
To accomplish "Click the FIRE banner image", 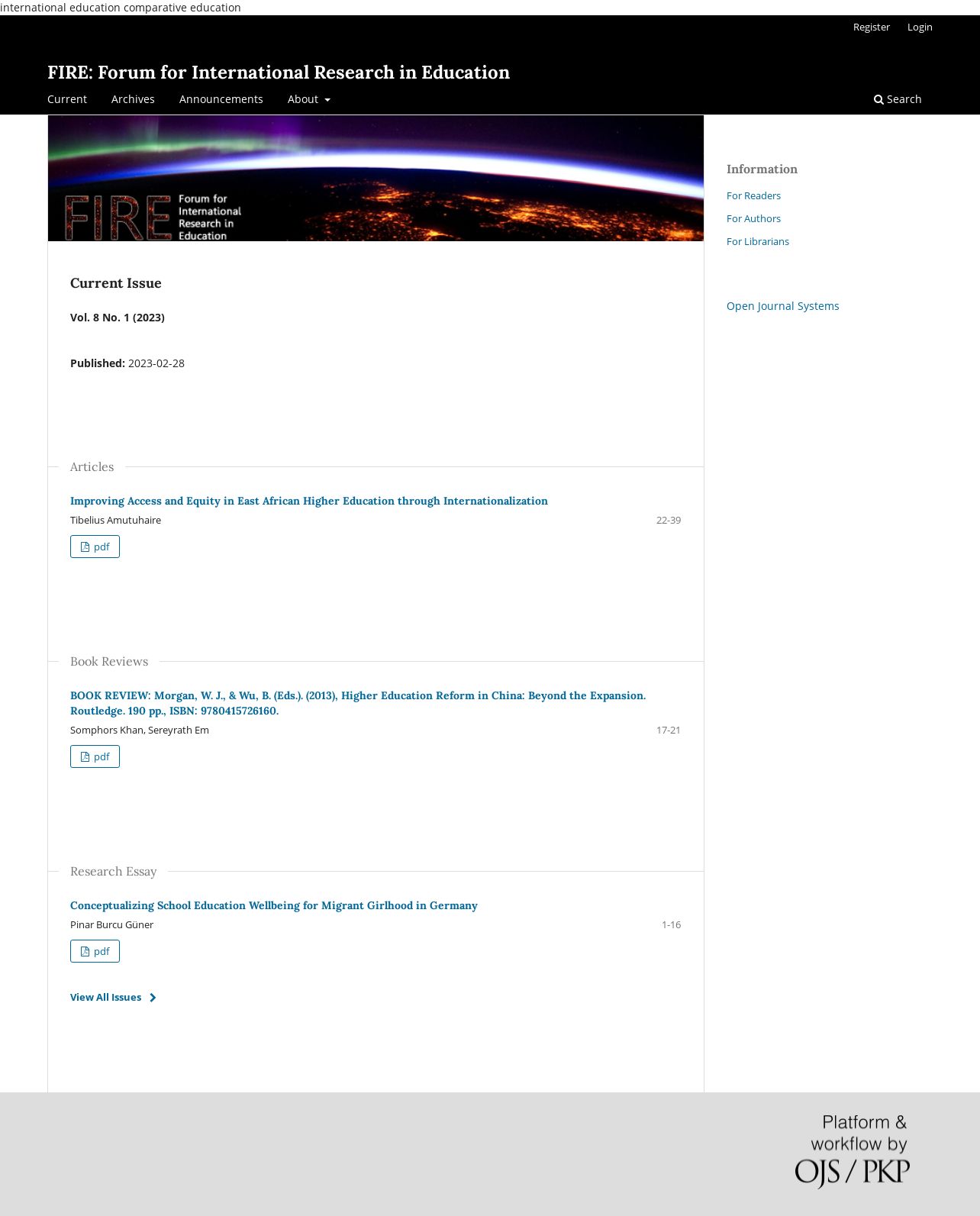I will pyautogui.click(x=376, y=178).
